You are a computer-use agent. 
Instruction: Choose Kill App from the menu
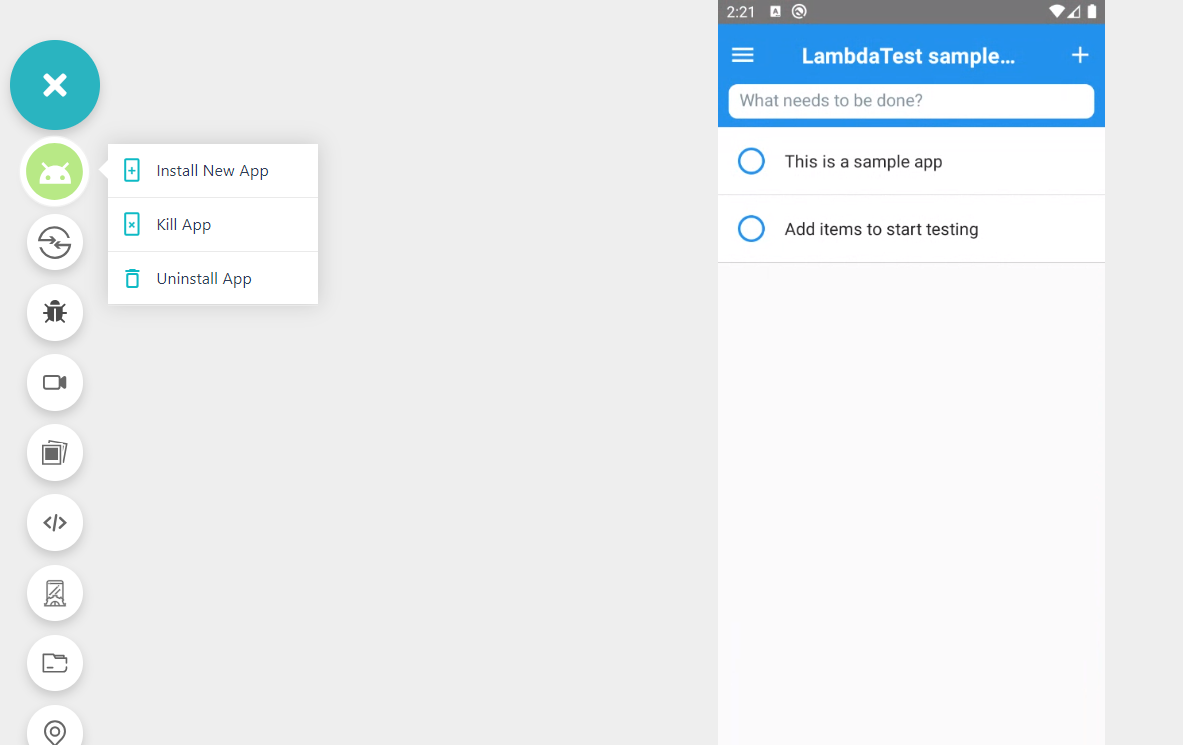tap(184, 225)
